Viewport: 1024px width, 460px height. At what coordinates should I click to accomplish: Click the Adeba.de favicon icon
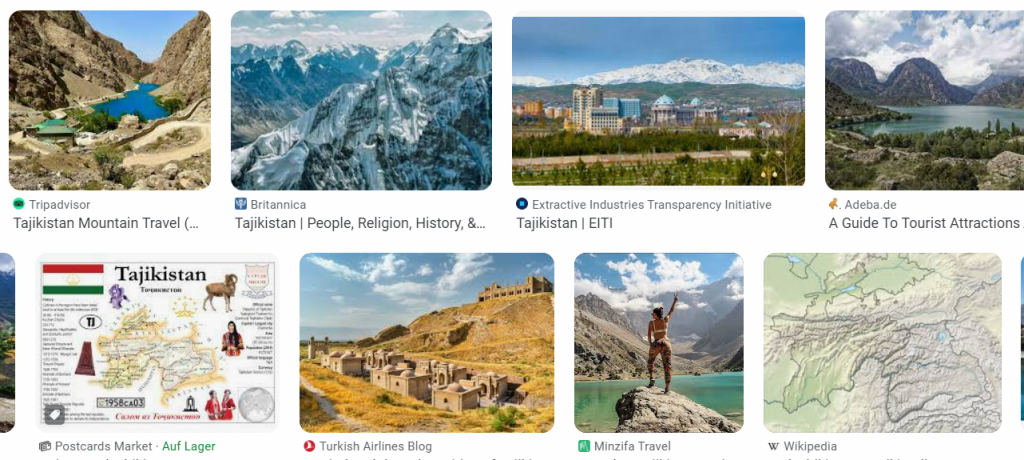click(834, 205)
